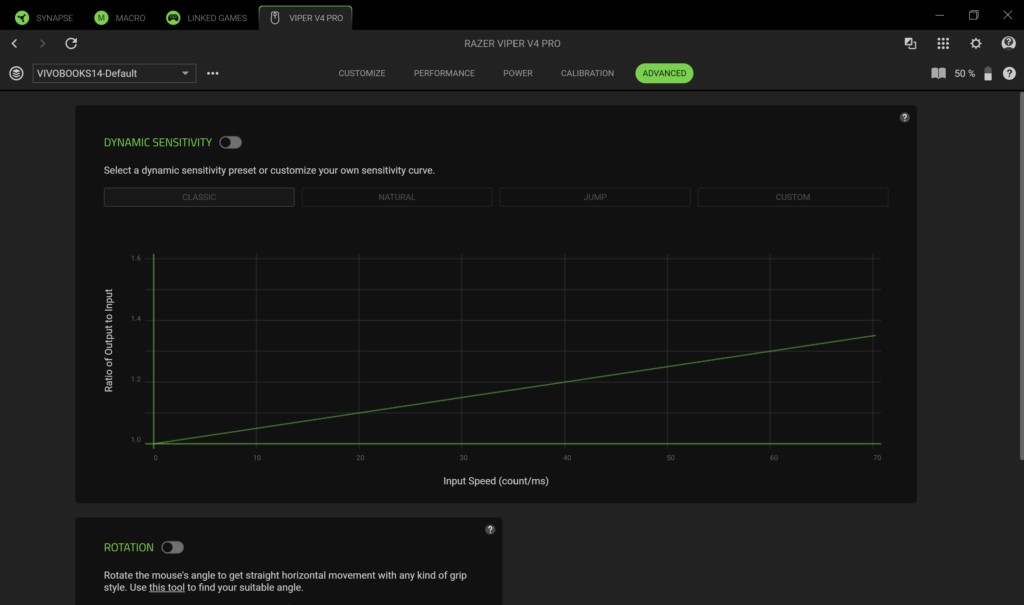Image resolution: width=1024 pixels, height=605 pixels.
Task: Open the Calibration section
Action: coord(587,73)
